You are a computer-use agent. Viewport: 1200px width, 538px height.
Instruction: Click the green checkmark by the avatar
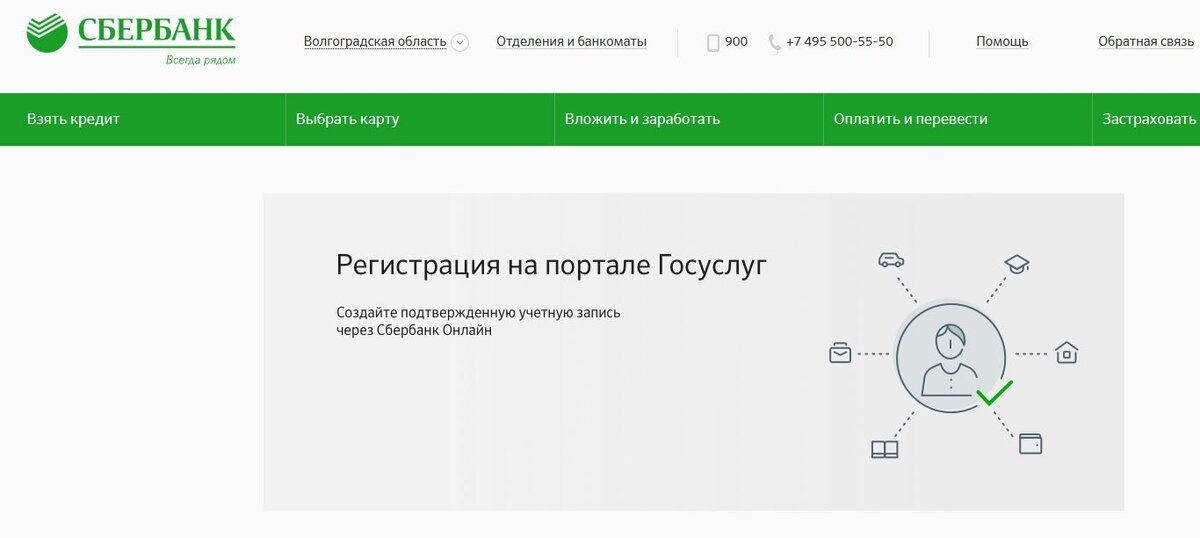click(994, 392)
